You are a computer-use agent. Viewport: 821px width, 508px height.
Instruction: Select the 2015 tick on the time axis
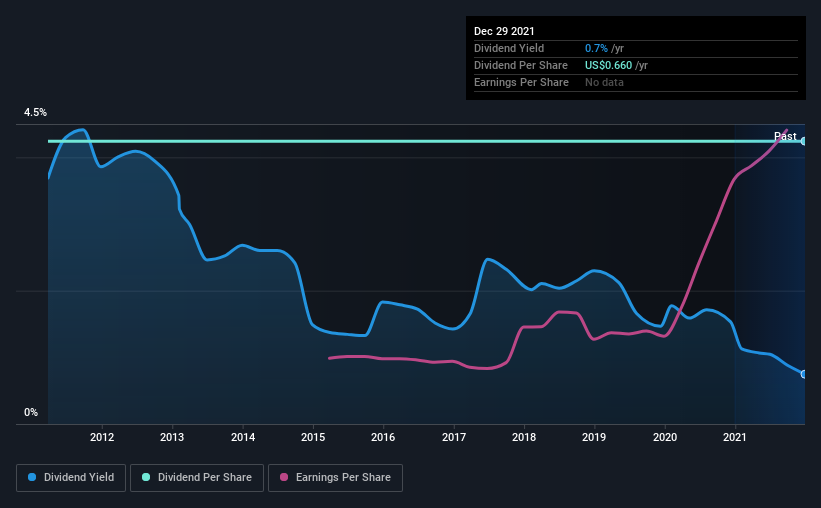pos(313,437)
